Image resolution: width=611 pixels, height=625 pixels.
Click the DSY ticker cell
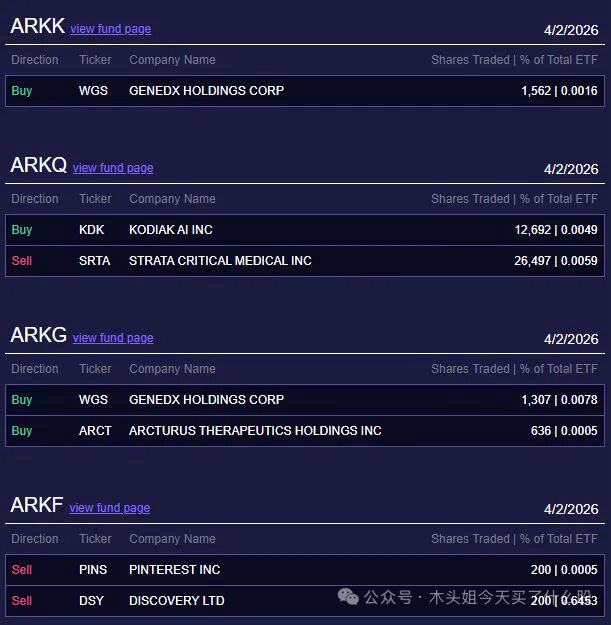91,601
